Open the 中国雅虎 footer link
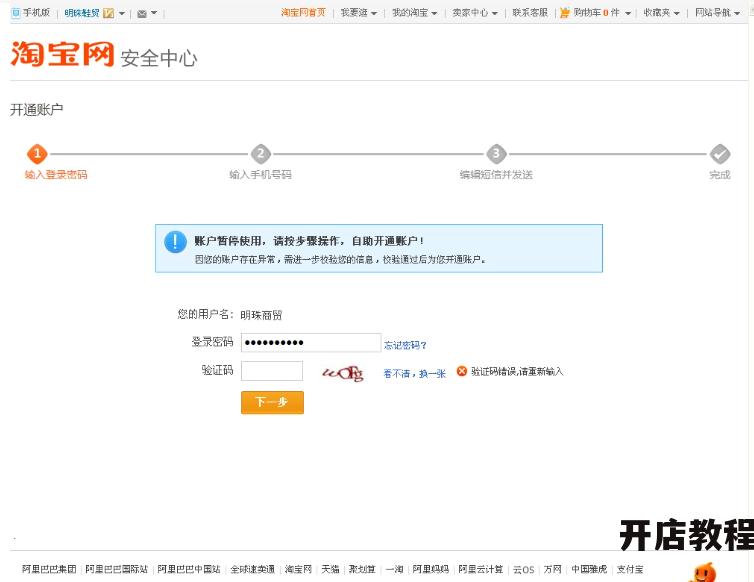 pos(589,569)
